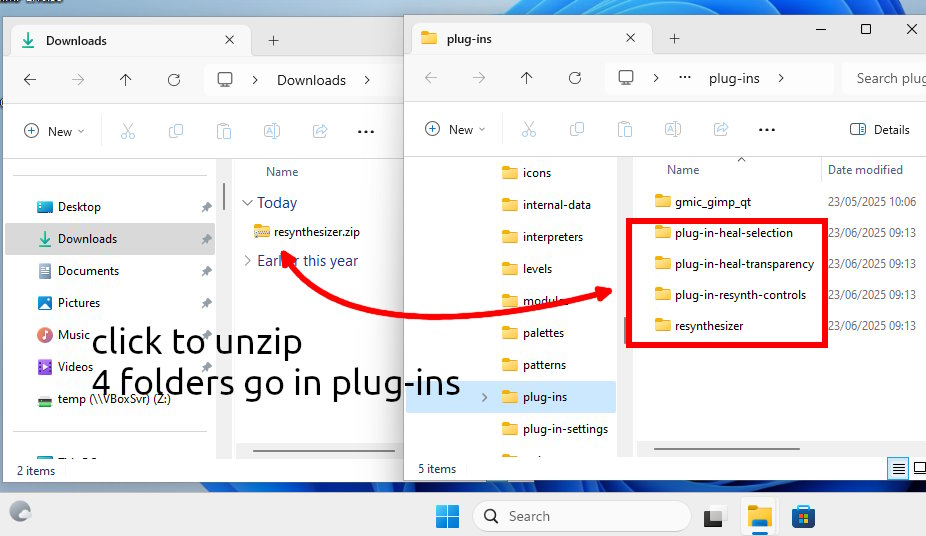This screenshot has height=536, width=926.
Task: Close the plug-ins tab
Action: (631, 38)
